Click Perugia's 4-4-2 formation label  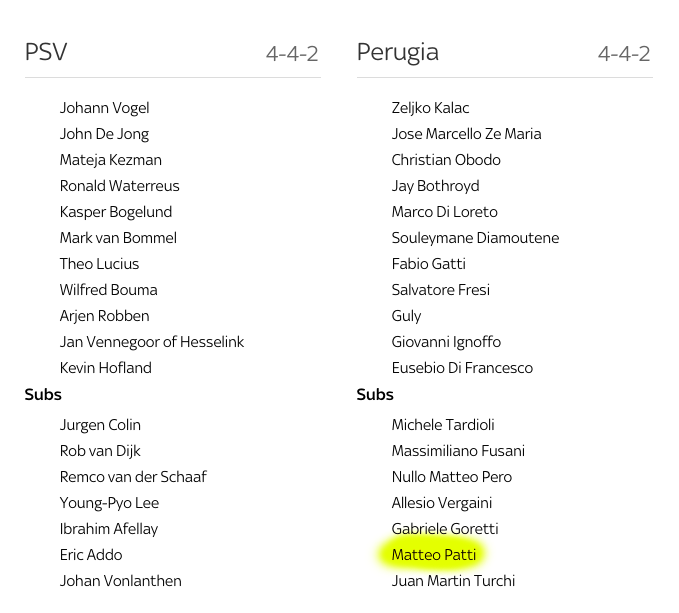point(624,54)
